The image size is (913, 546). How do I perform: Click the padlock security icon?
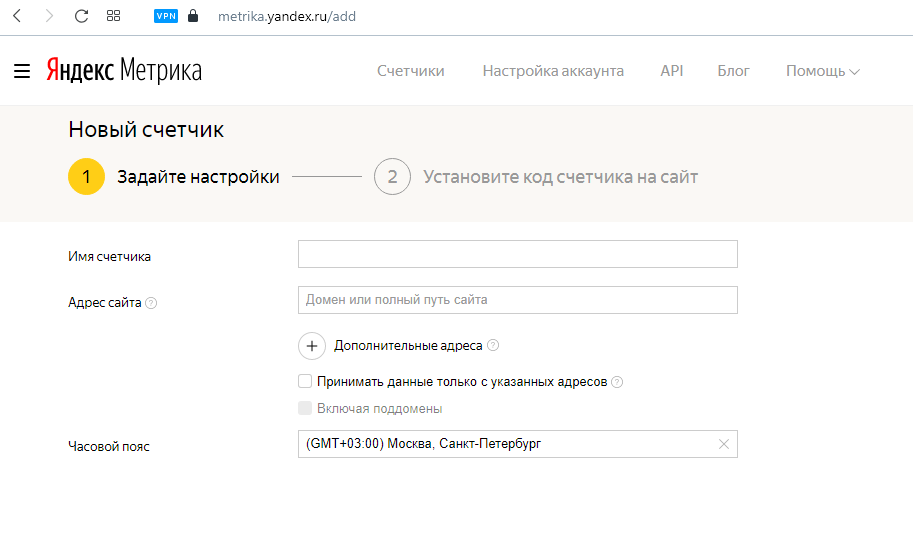click(193, 16)
